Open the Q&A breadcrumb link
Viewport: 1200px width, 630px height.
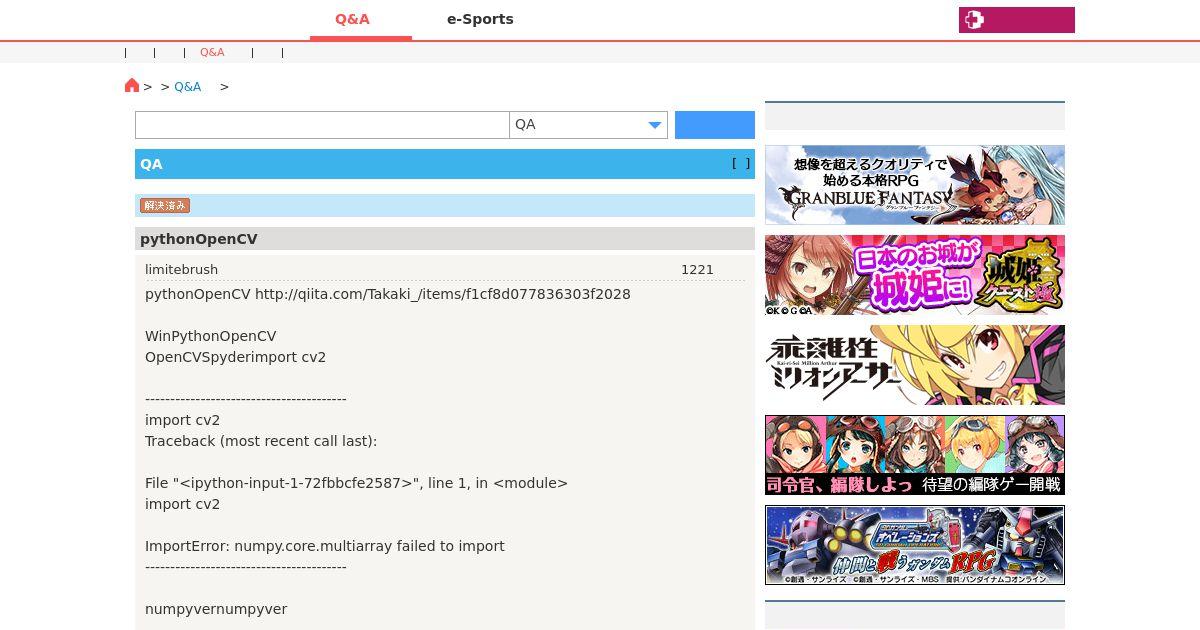[x=188, y=87]
